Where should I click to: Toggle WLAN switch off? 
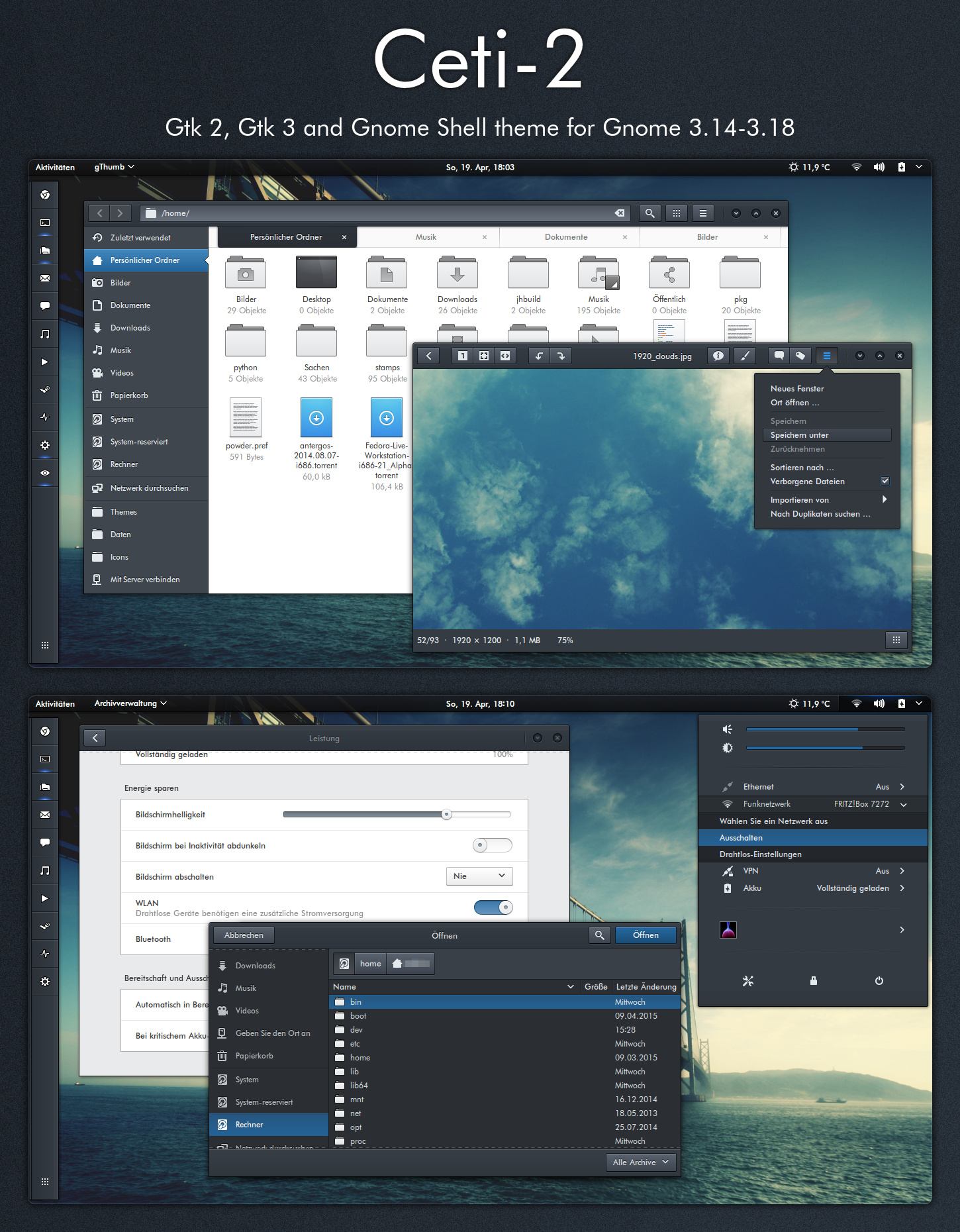(493, 907)
